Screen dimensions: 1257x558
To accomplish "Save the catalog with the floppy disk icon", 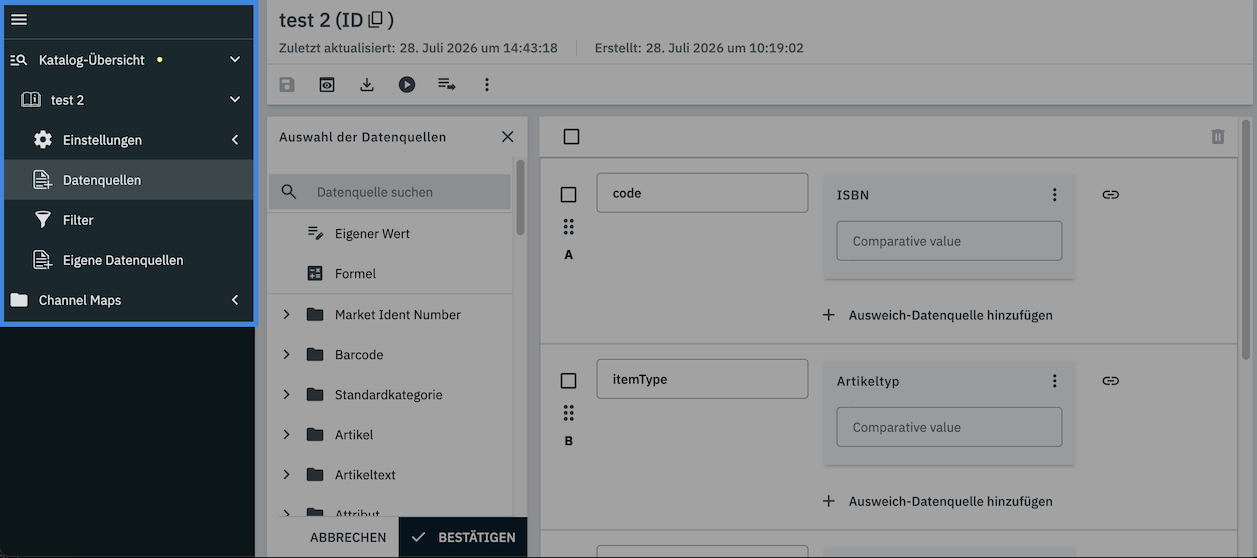I will (x=287, y=85).
